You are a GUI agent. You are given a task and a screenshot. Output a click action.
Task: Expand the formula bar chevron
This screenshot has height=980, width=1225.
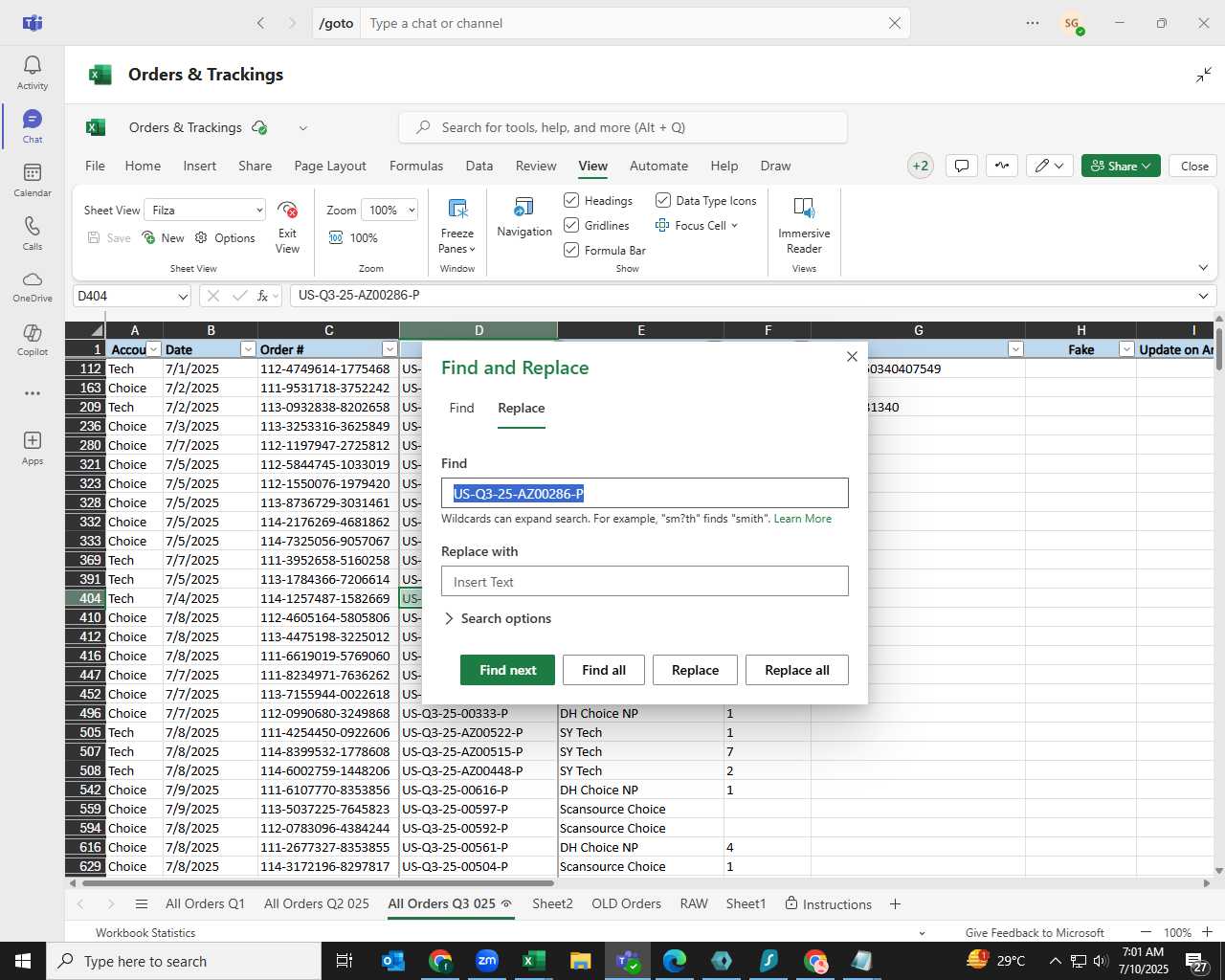click(1203, 296)
